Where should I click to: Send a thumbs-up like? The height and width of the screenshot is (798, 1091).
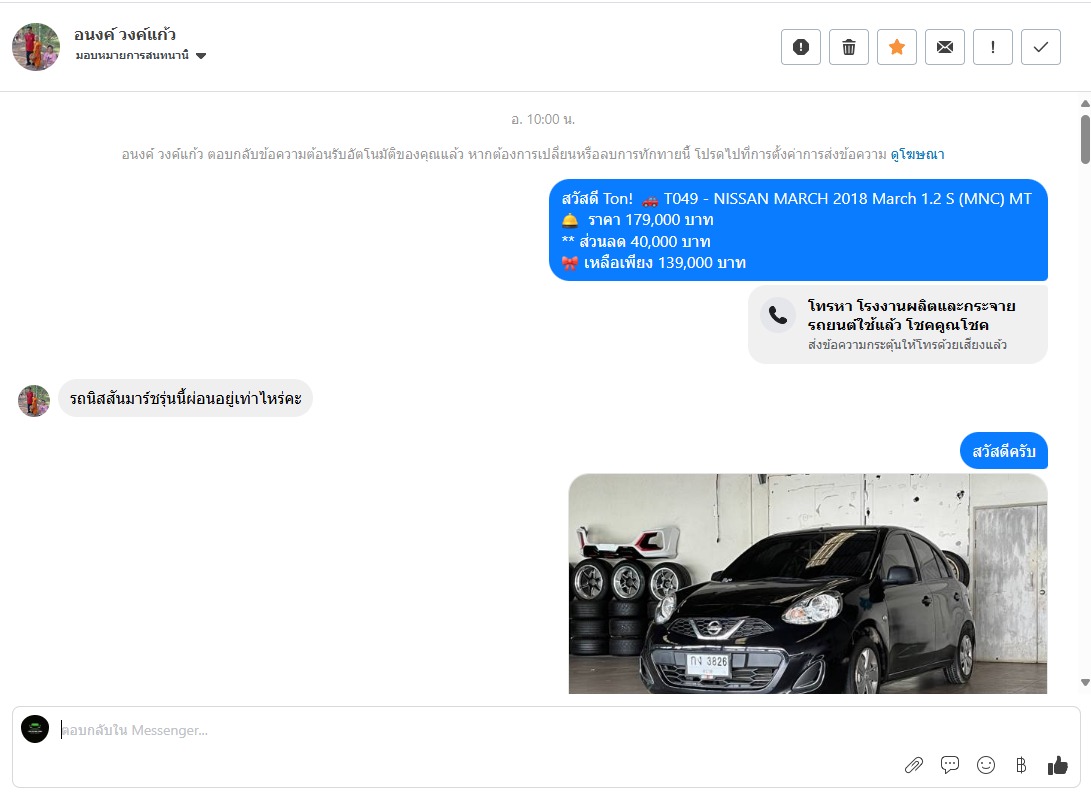point(1058,765)
